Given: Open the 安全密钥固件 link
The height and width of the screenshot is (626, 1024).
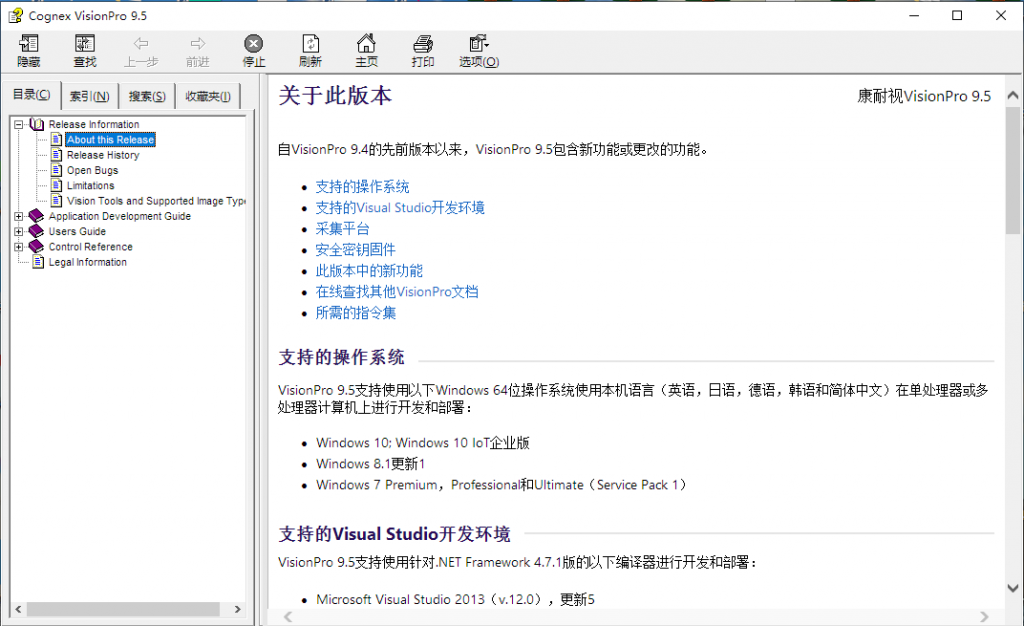Looking at the screenshot, I should pyautogui.click(x=355, y=249).
